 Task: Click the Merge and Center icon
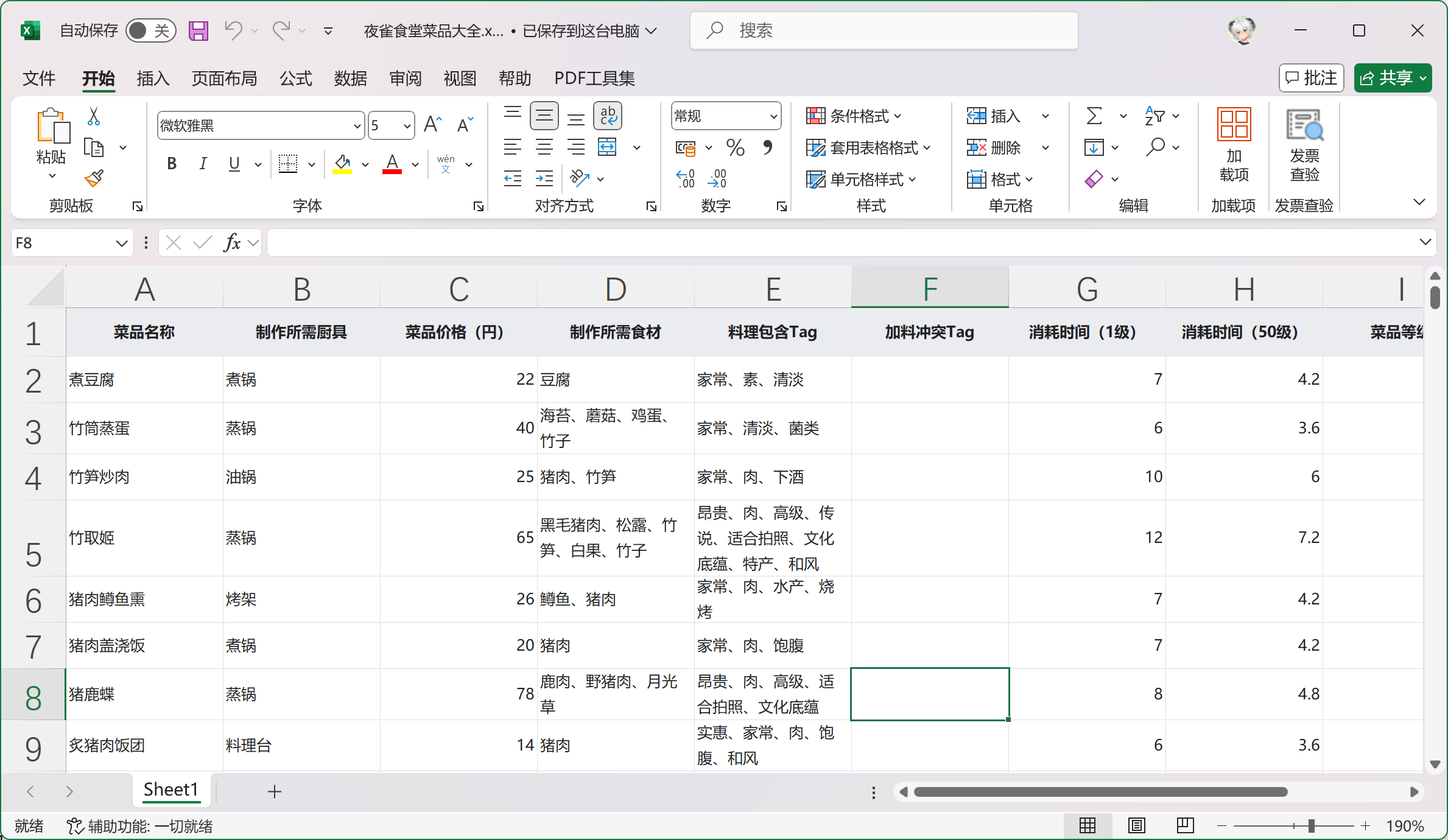coord(608,147)
